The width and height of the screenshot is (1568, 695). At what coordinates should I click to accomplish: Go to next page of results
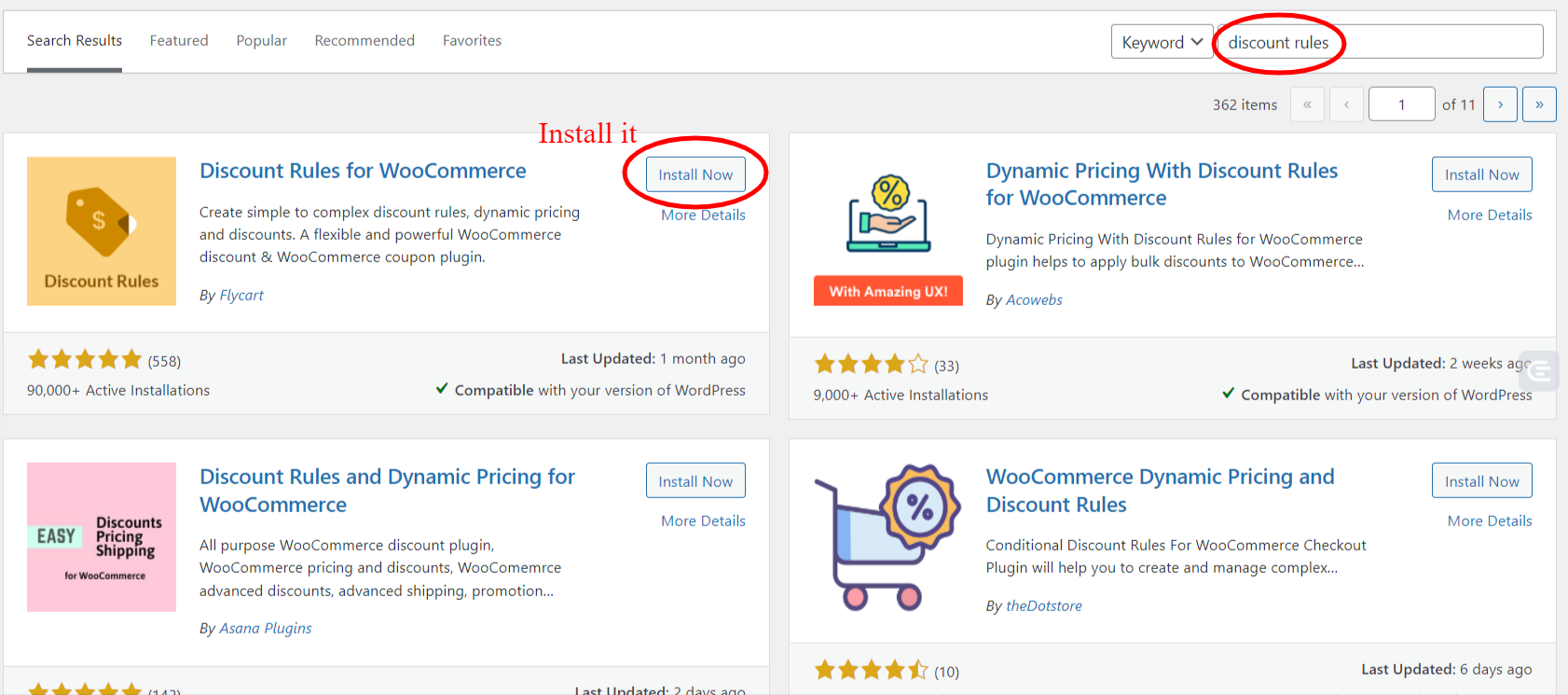[1500, 104]
